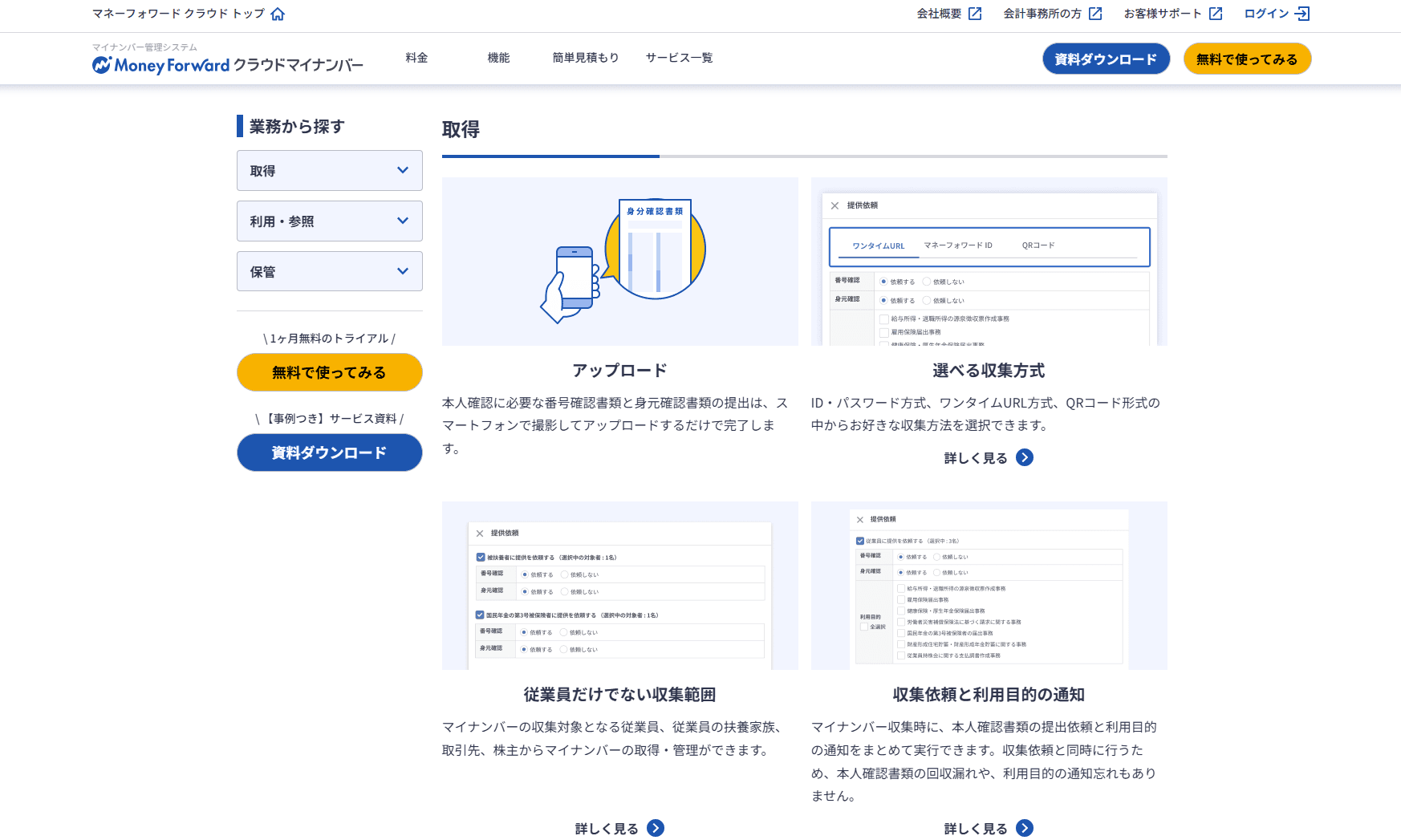Click the 収集依頼と利用目的の通知 screenshot thumbnail
Image resolution: width=1401 pixels, height=840 pixels.
[989, 586]
